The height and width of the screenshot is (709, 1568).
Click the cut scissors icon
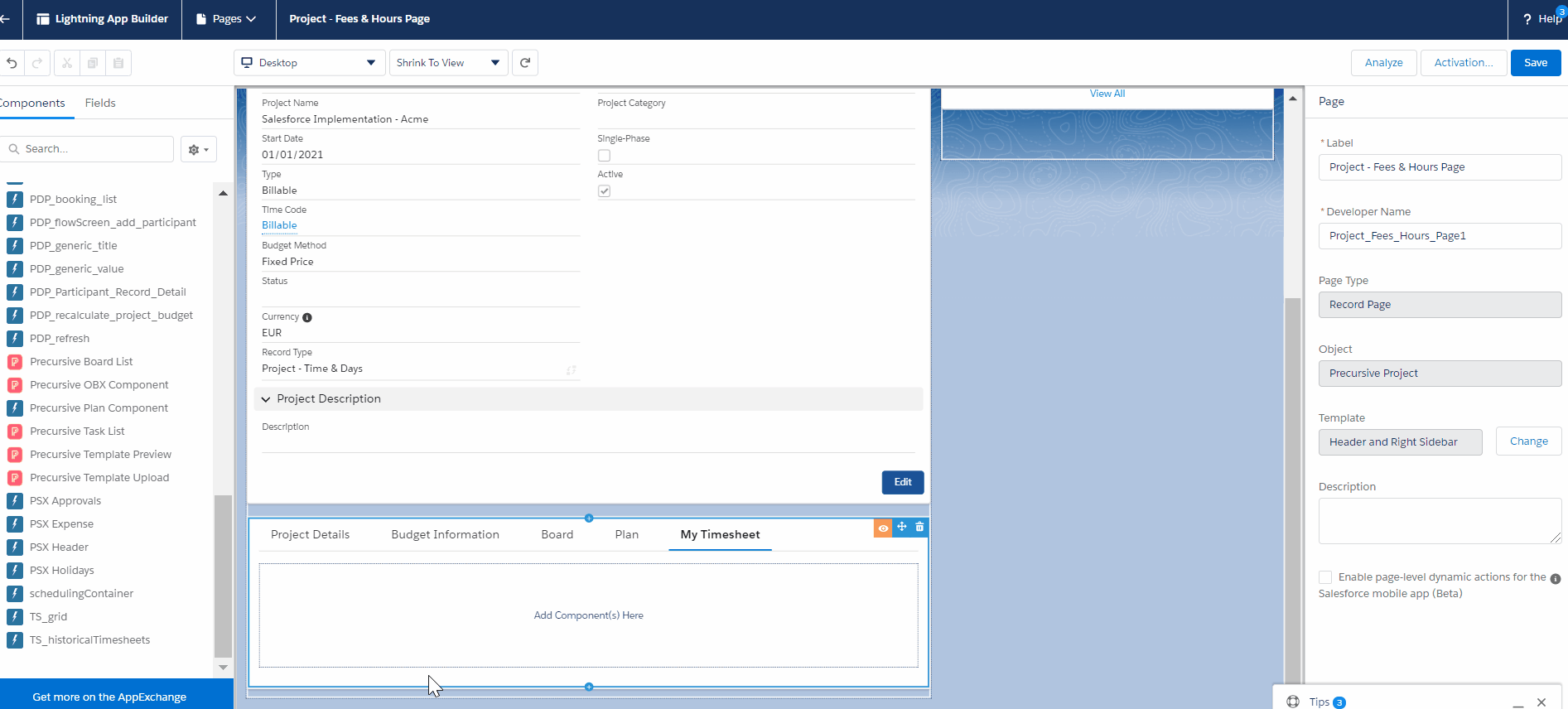tap(67, 63)
